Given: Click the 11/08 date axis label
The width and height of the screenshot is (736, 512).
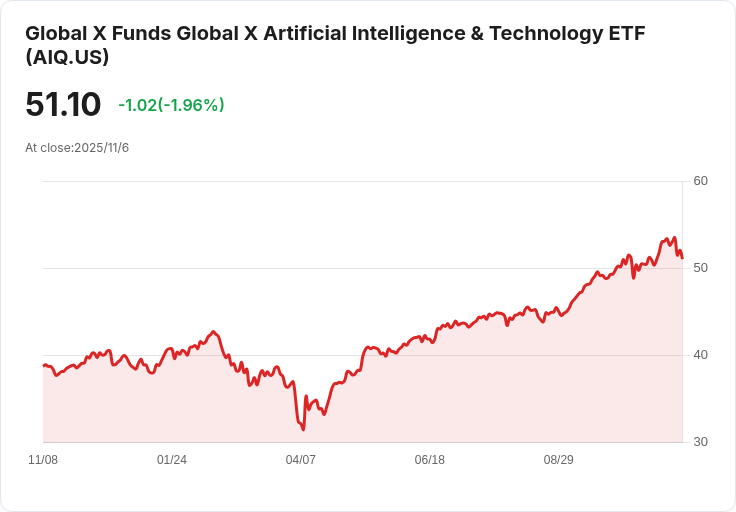Looking at the screenshot, I should pos(43,459).
